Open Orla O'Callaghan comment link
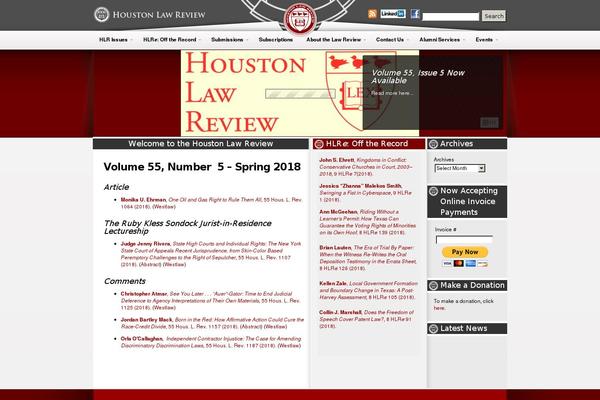Image resolution: width=600 pixels, height=400 pixels. coord(211,342)
